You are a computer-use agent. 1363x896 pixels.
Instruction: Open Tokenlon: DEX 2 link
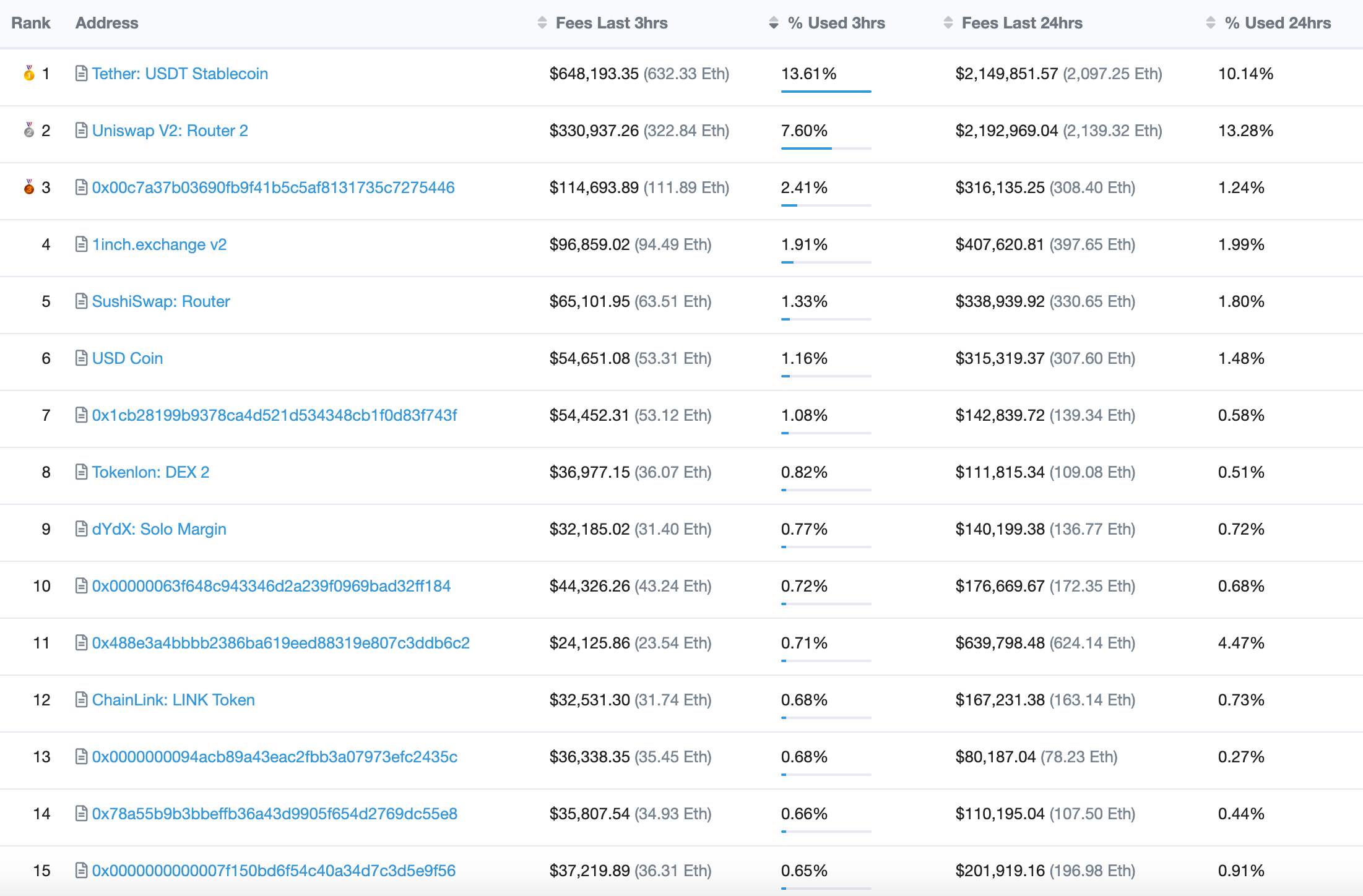151,472
